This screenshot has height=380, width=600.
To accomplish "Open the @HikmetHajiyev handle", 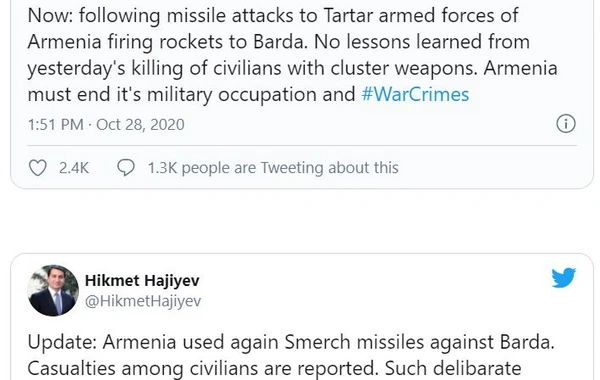I will tap(143, 301).
